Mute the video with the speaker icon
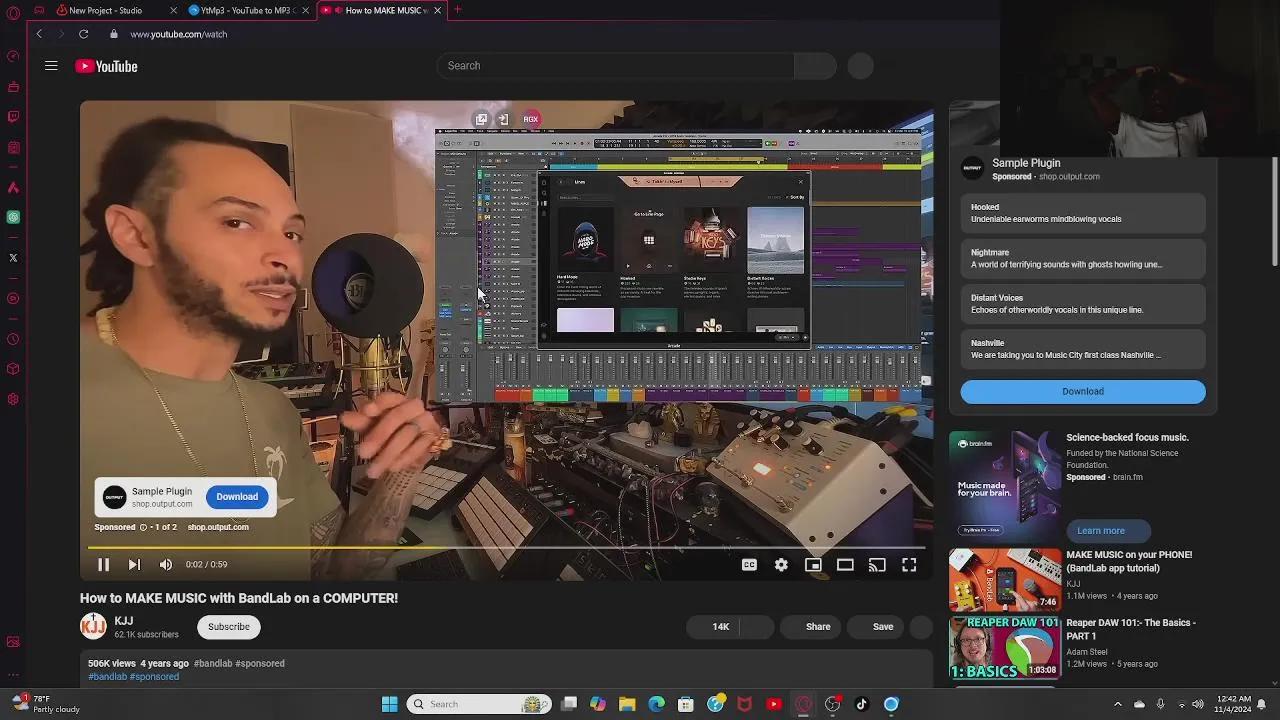Viewport: 1280px width, 720px height. [166, 565]
